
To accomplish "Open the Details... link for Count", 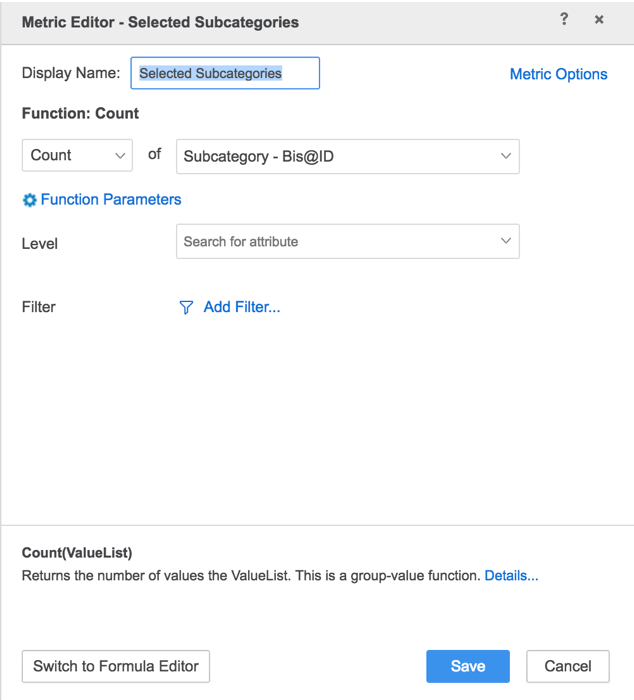I will tap(511, 575).
